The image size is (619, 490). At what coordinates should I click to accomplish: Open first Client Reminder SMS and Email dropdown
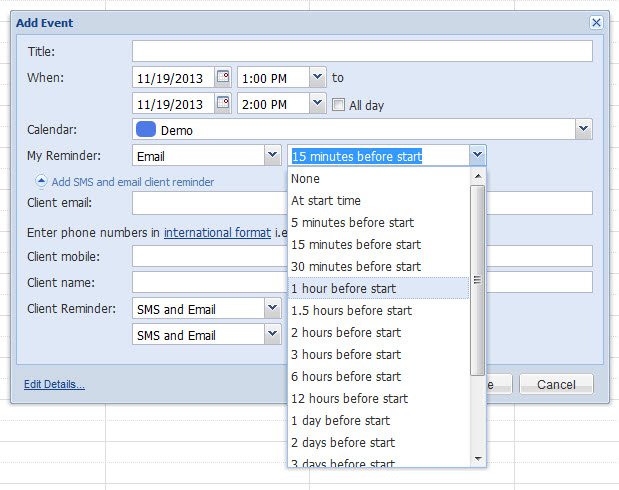click(273, 308)
